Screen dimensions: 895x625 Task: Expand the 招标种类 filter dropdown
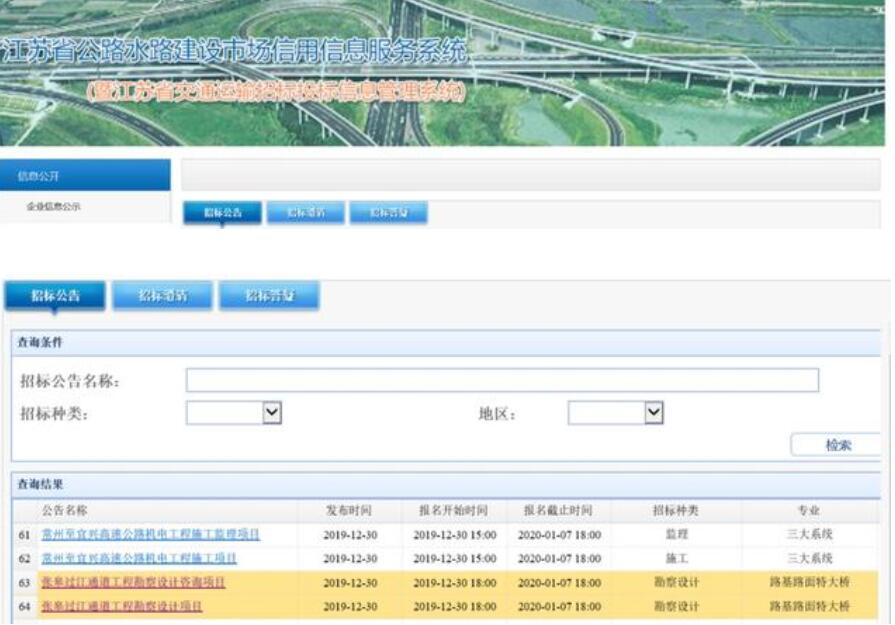[234, 413]
